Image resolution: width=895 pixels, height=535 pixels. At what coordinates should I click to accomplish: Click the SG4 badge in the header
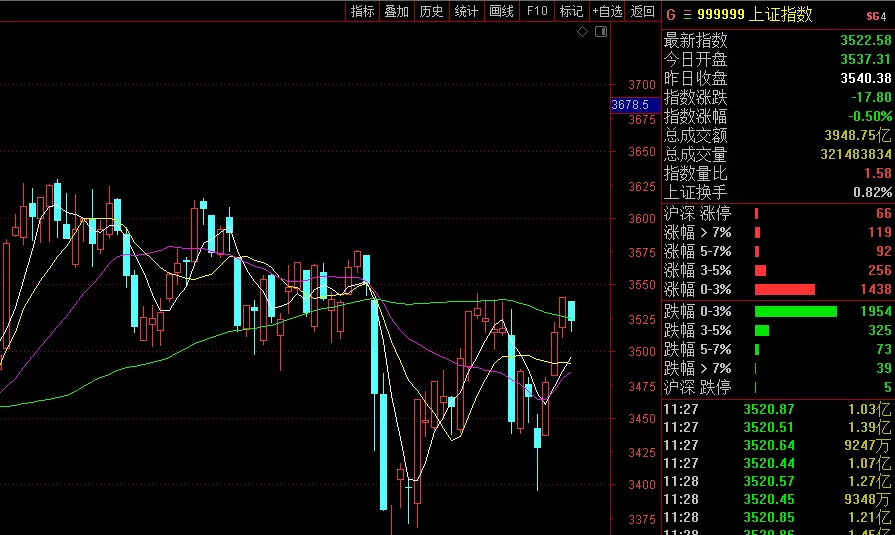[876, 15]
